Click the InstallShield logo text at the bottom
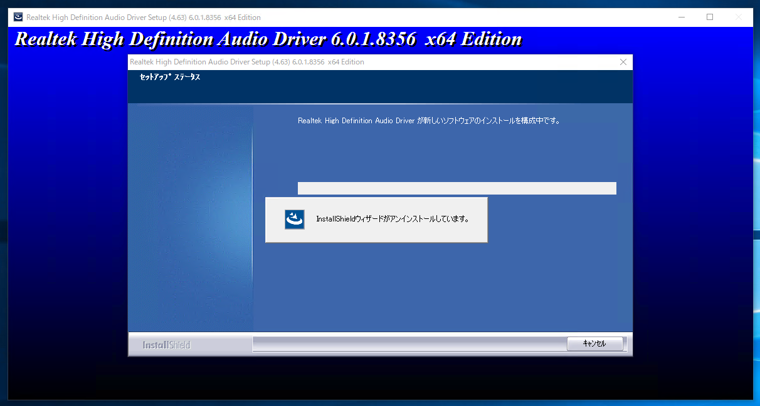The image size is (760, 406). tap(166, 345)
